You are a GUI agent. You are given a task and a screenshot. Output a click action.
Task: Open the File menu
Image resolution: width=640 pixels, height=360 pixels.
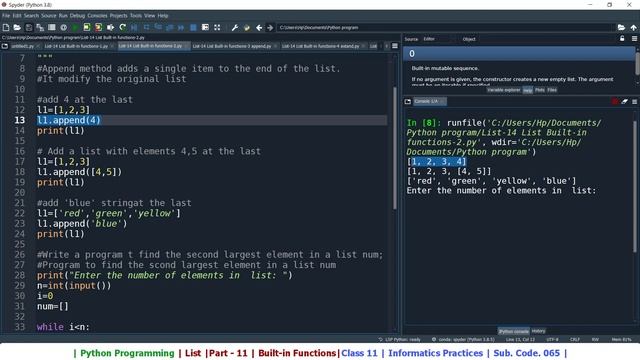pos(6,16)
